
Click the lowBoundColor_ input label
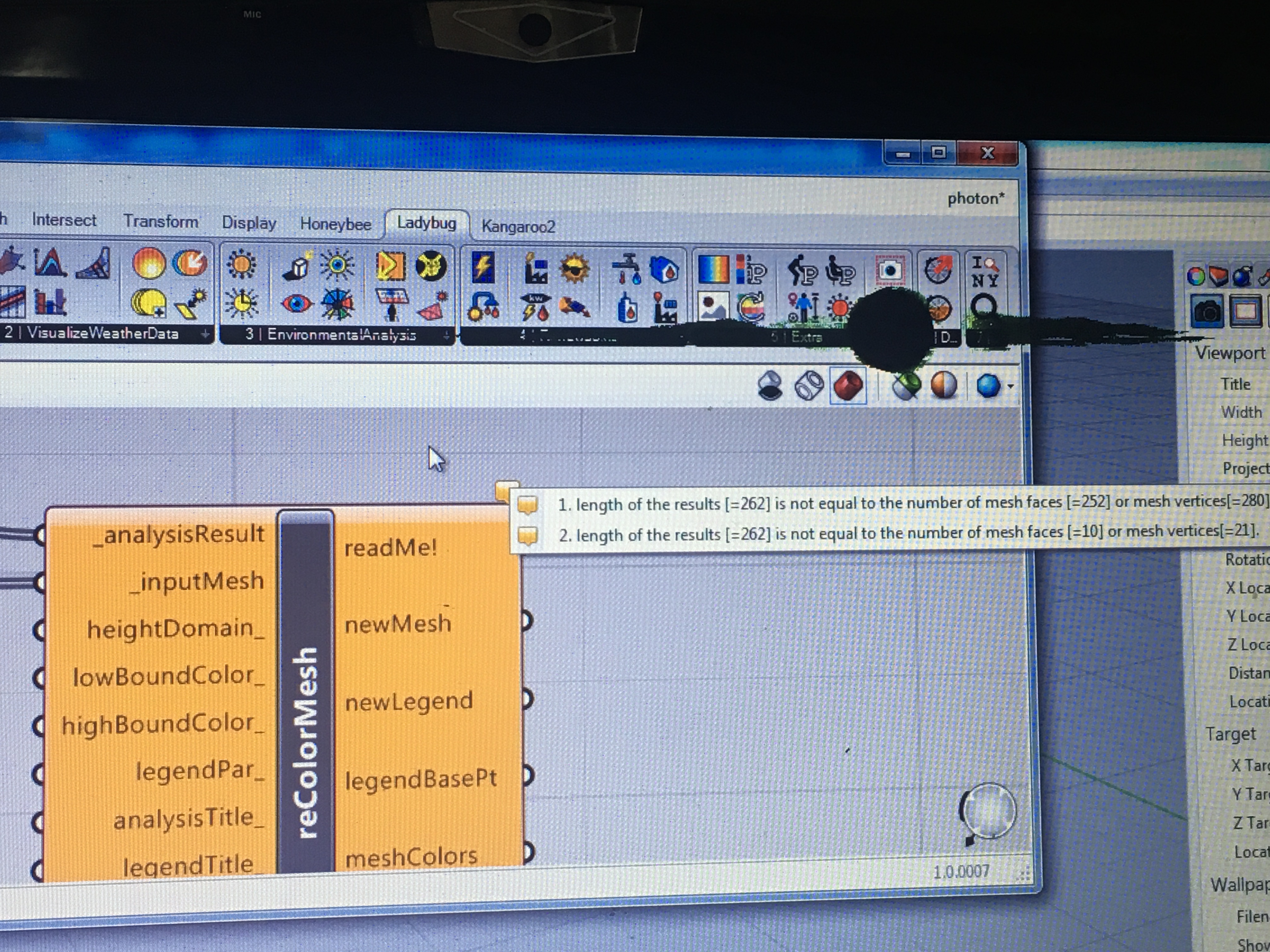(169, 677)
